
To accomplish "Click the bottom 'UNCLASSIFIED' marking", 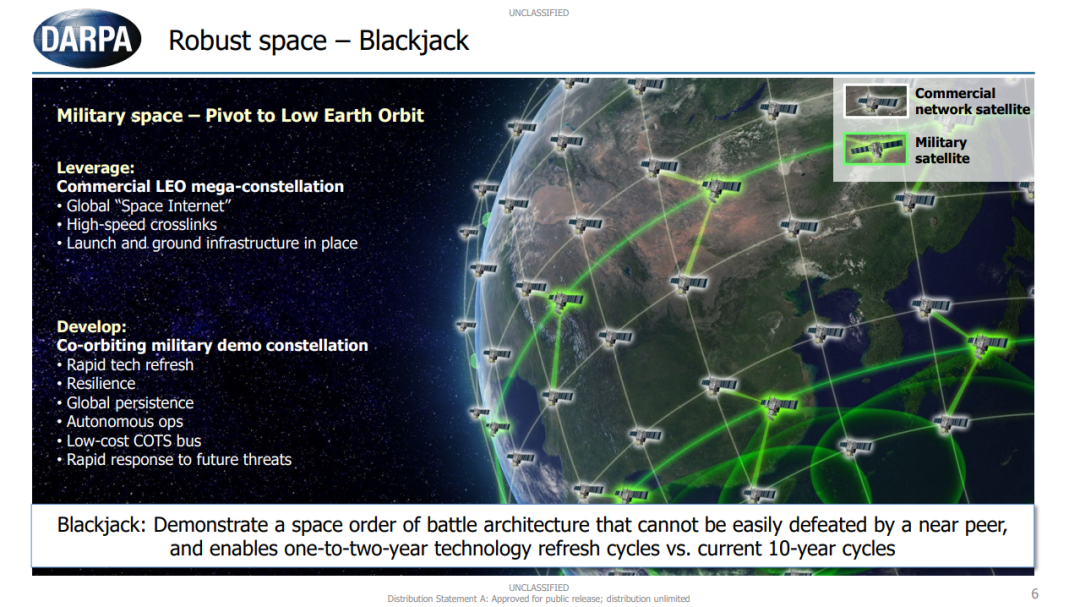I will [x=539, y=587].
